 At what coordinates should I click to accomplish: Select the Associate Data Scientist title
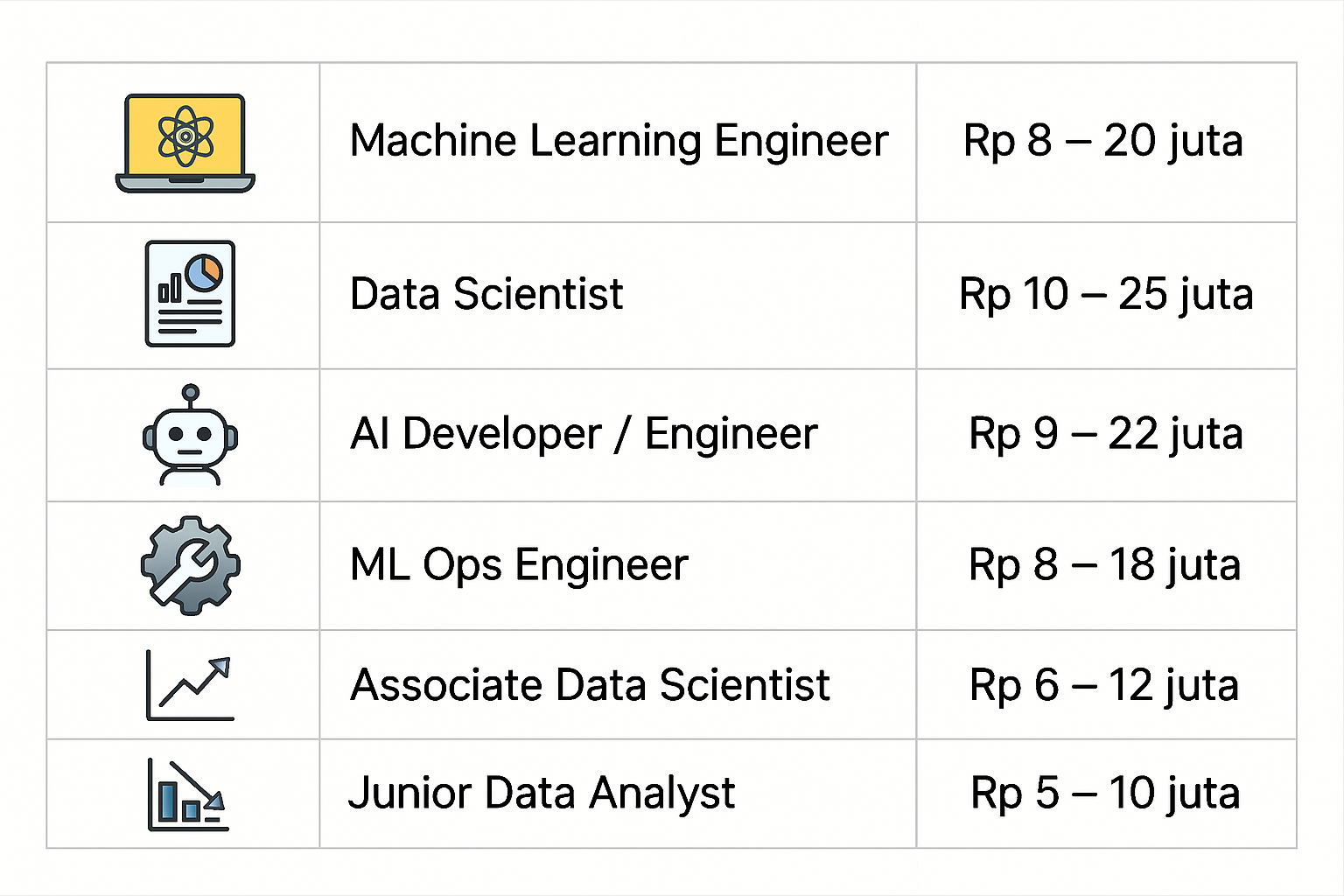point(590,685)
